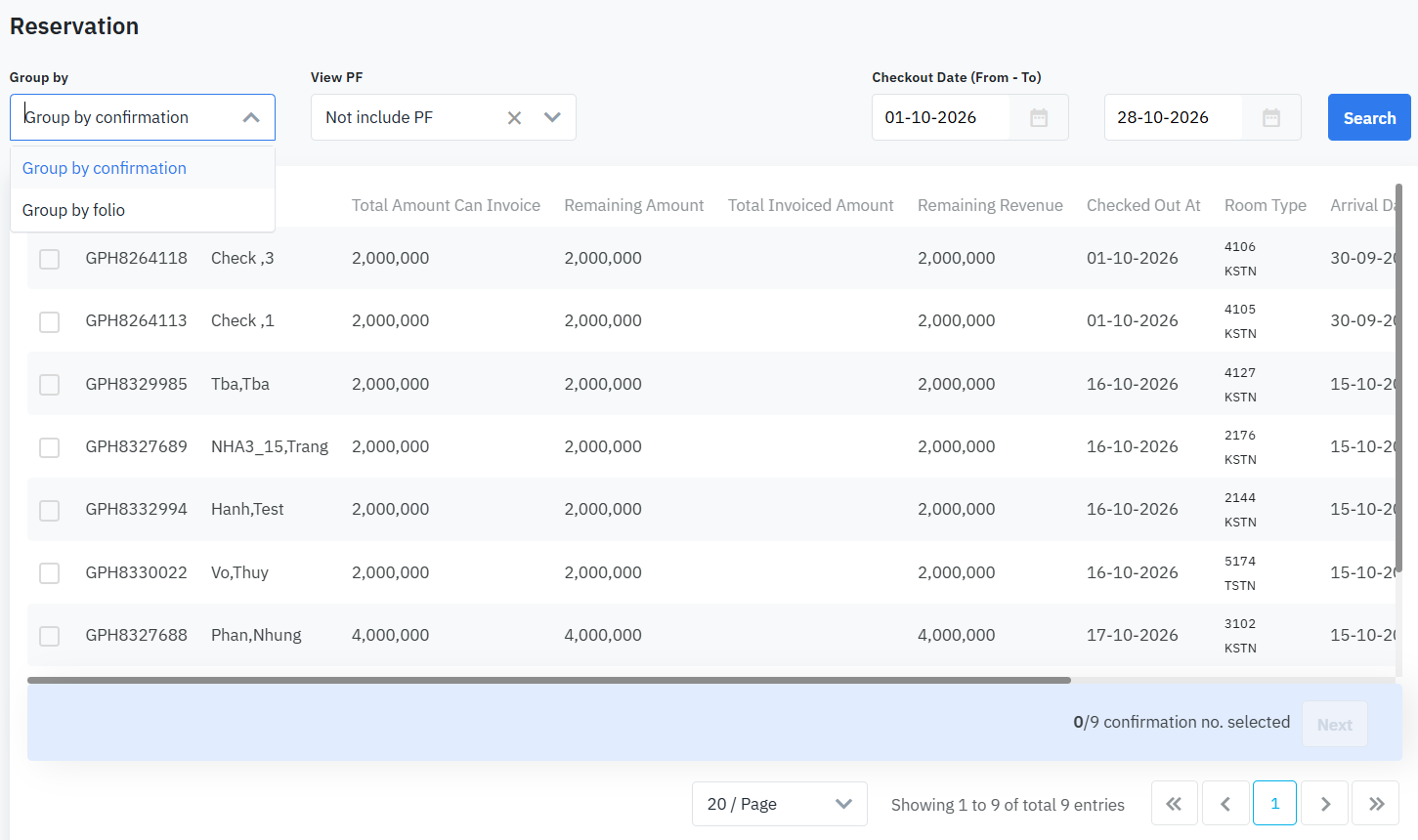The image size is (1418, 840).
Task: Expand the View PF dropdown arrow
Action: (x=552, y=117)
